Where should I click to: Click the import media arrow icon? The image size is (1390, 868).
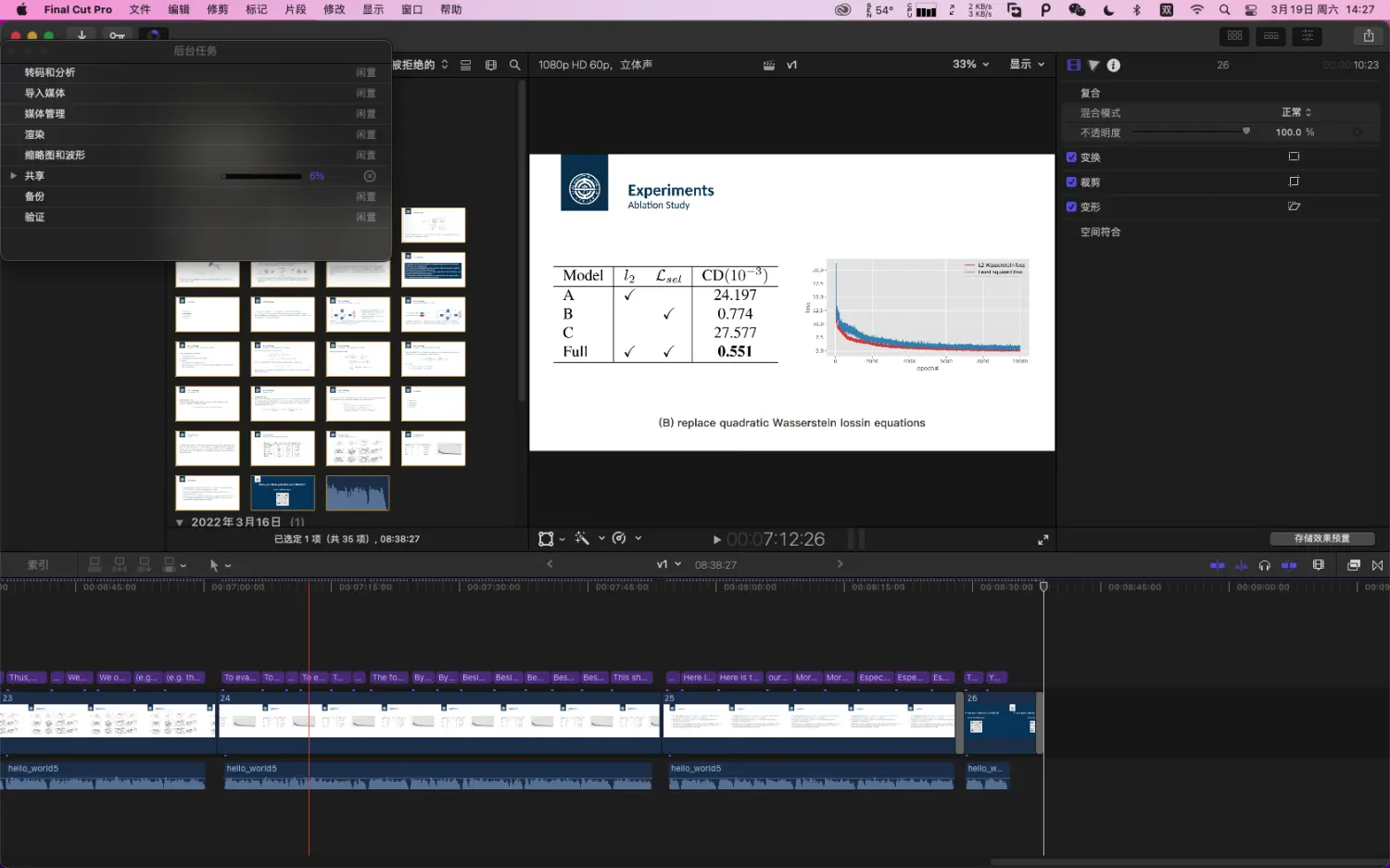(82, 35)
